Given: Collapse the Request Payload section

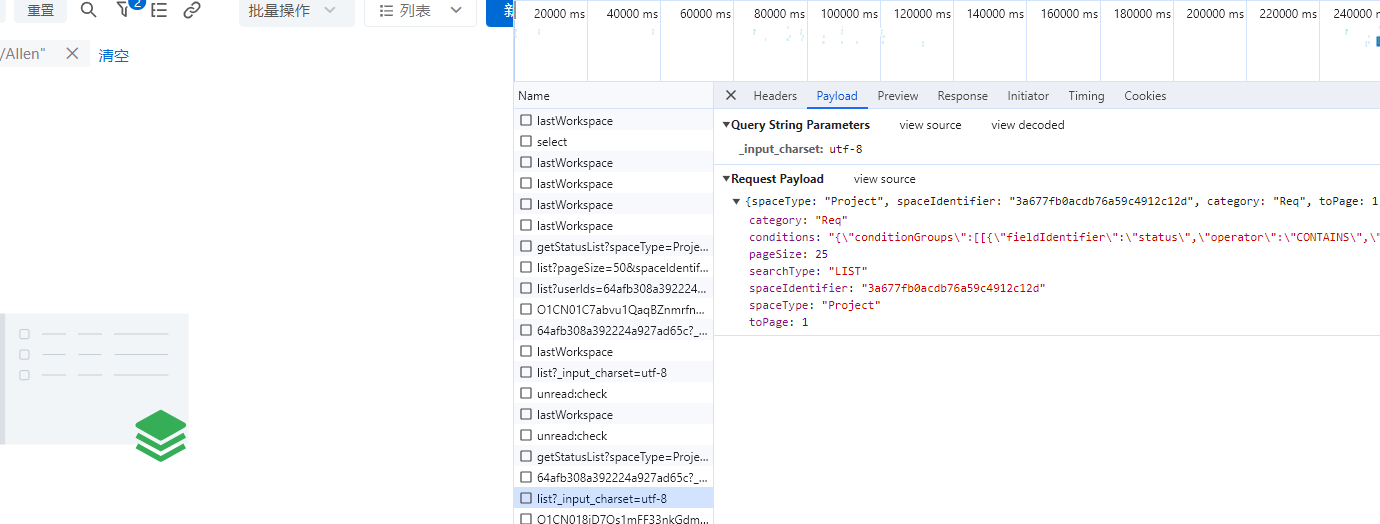Looking at the screenshot, I should (727, 179).
